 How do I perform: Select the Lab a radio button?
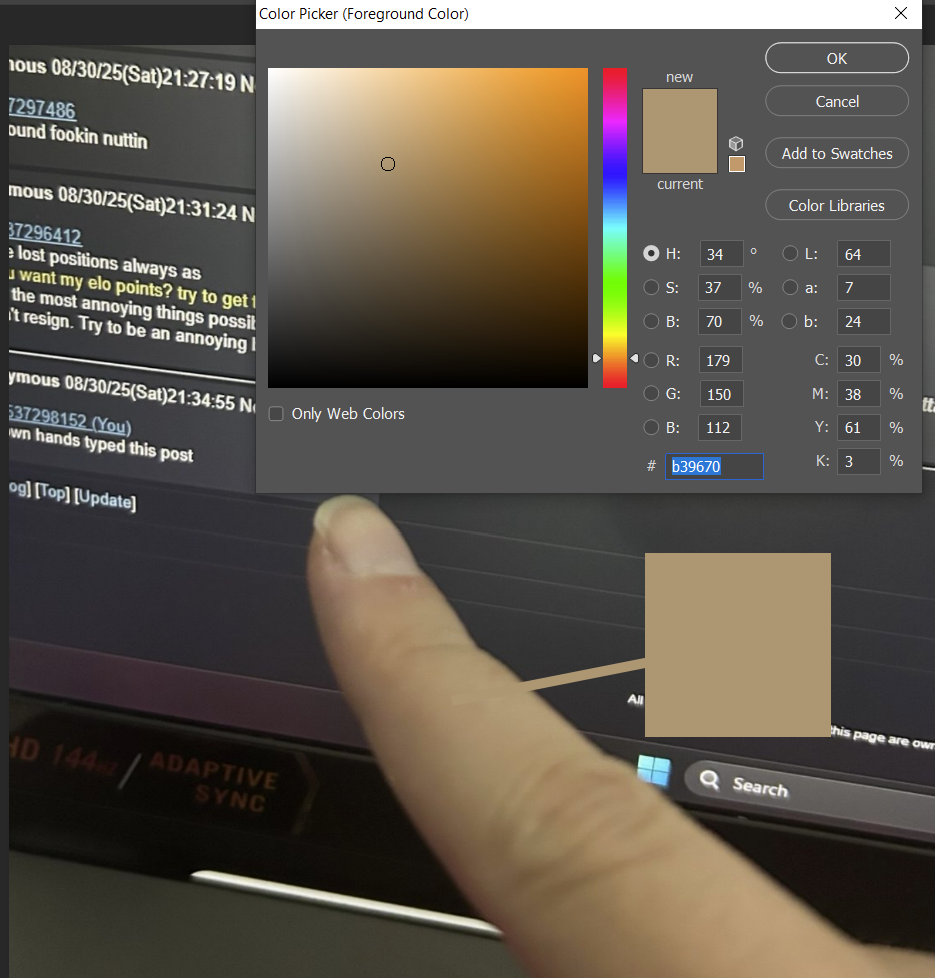[790, 287]
